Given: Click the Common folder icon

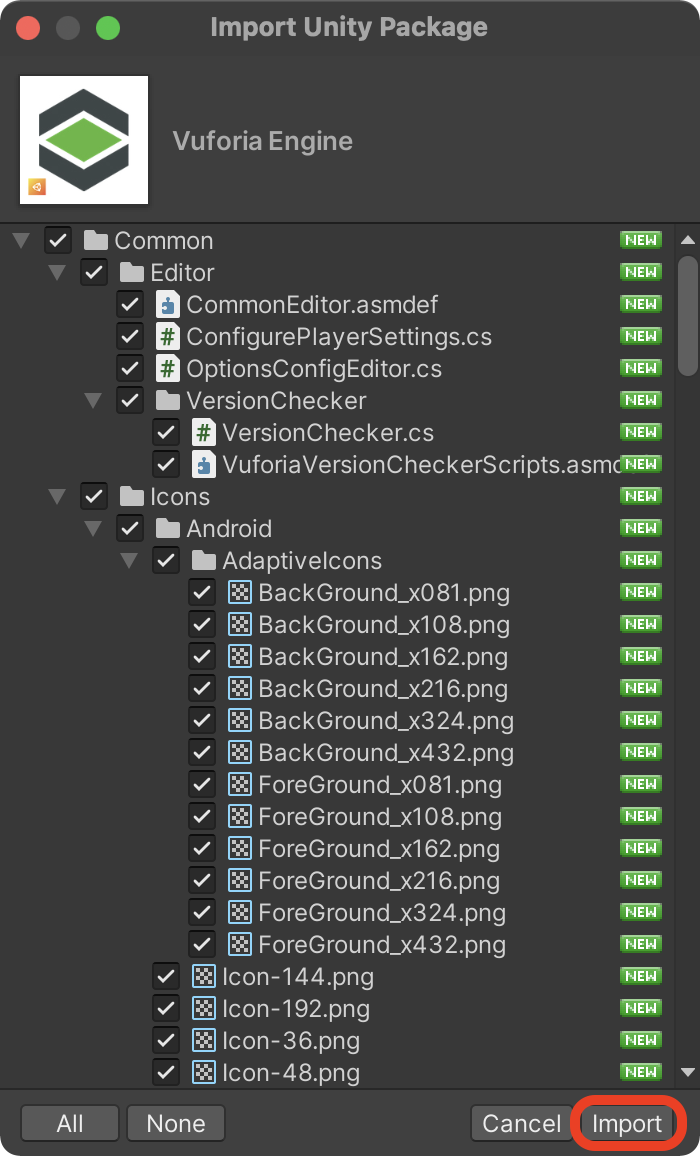Looking at the screenshot, I should pos(95,240).
